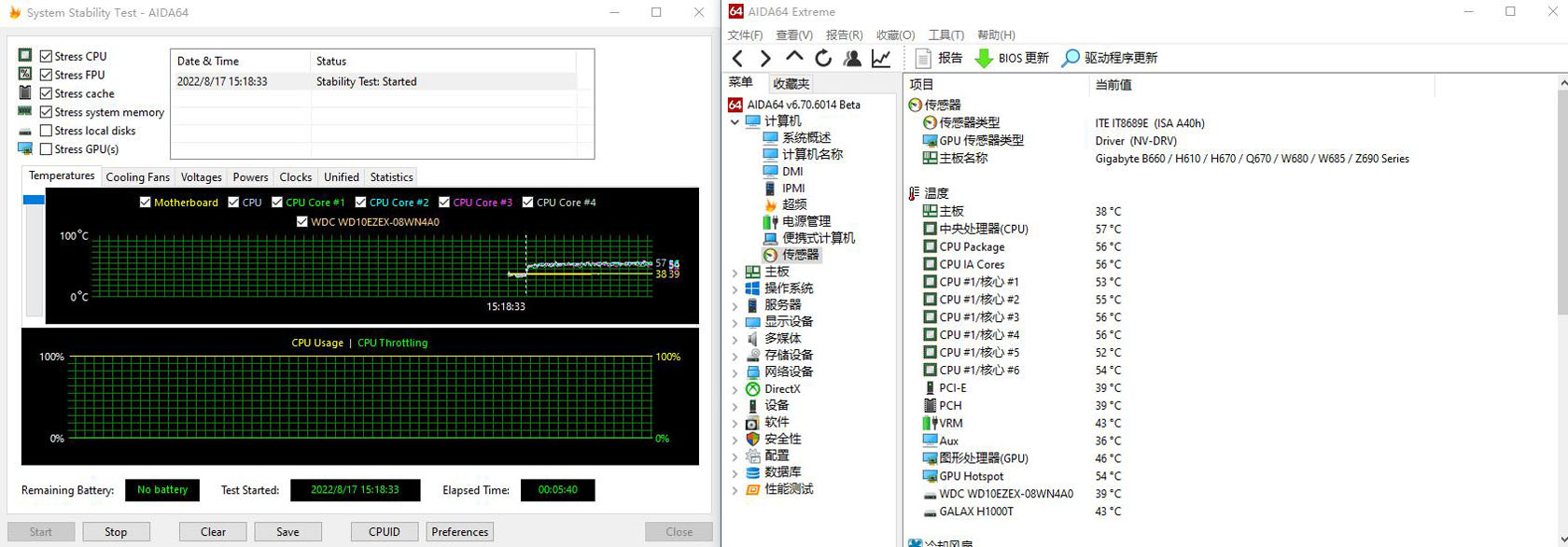1568x547 pixels.
Task: Click BIOS 更新 in the toolbar
Action: pyautogui.click(x=1012, y=58)
